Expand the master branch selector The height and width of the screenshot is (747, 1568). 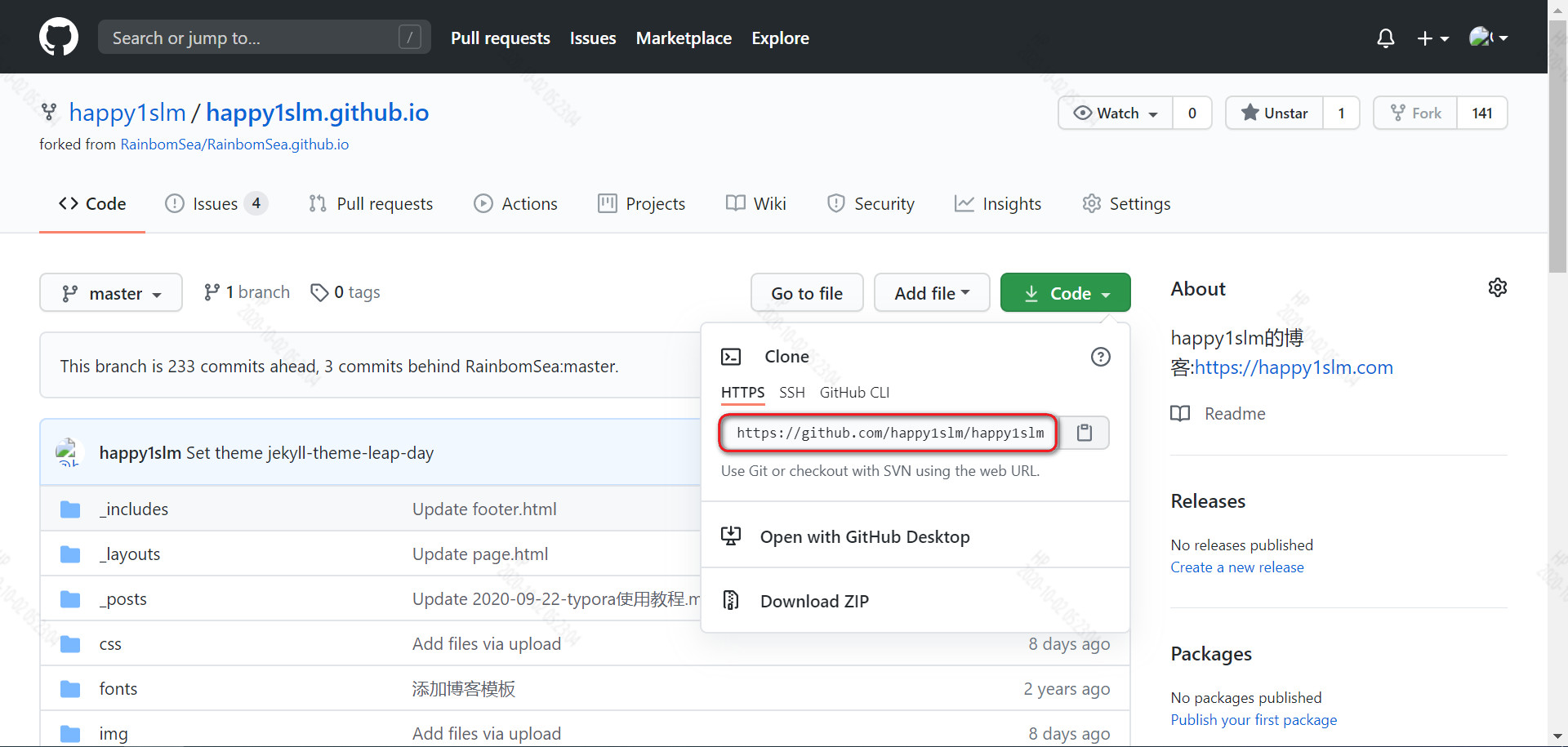pos(111,292)
